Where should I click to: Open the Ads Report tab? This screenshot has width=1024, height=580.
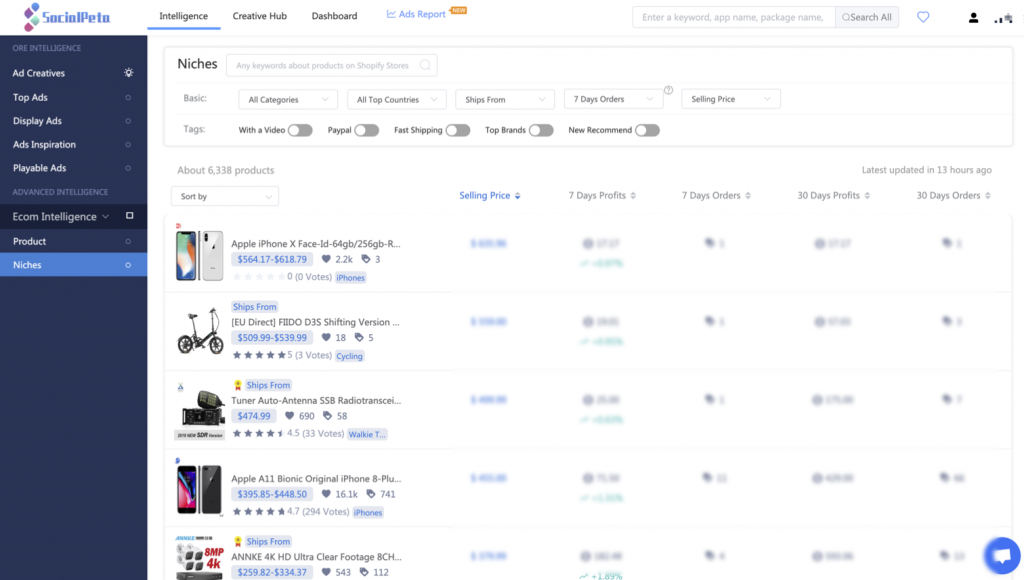coord(422,14)
